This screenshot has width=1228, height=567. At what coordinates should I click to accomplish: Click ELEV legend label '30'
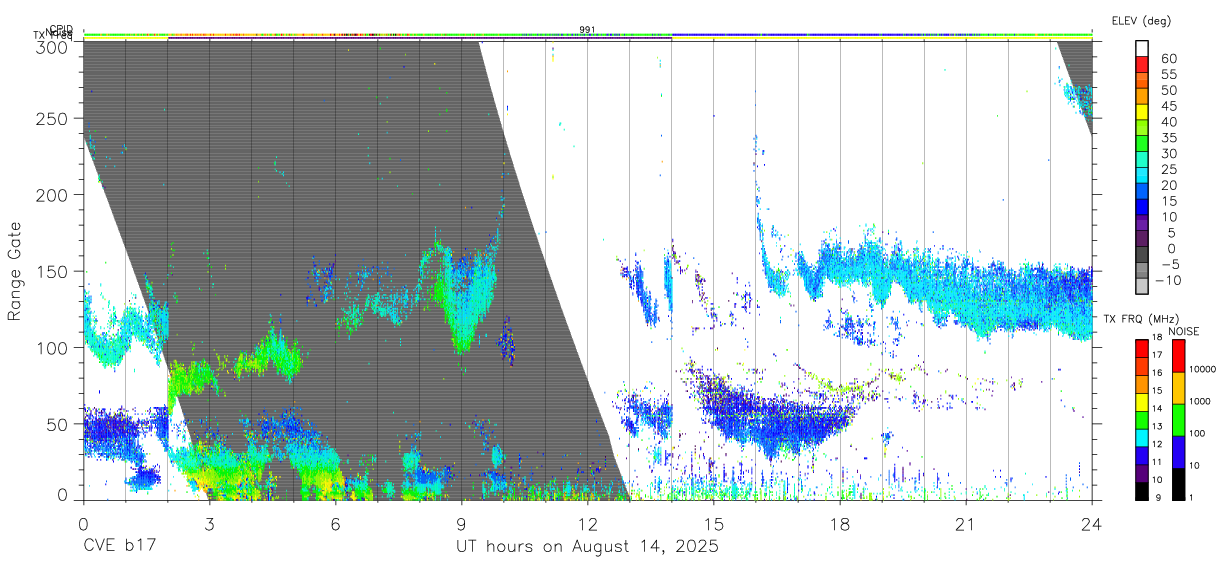pos(1167,154)
